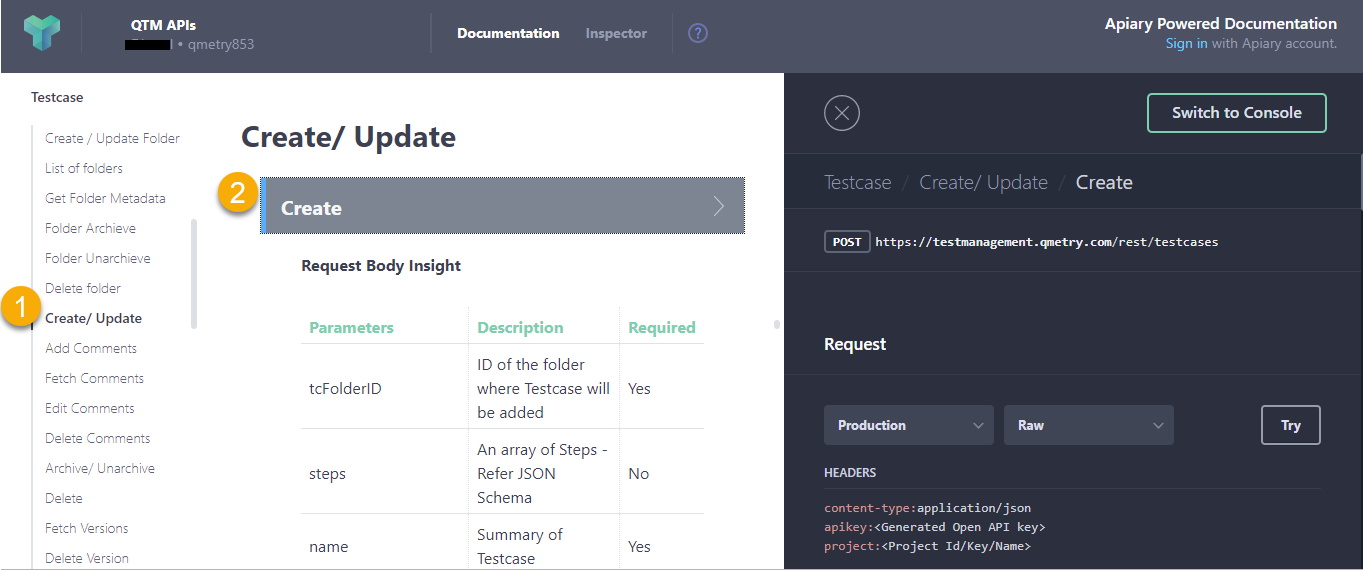The image size is (1363, 572).
Task: Select List of folders in sidebar
Action: (84, 168)
